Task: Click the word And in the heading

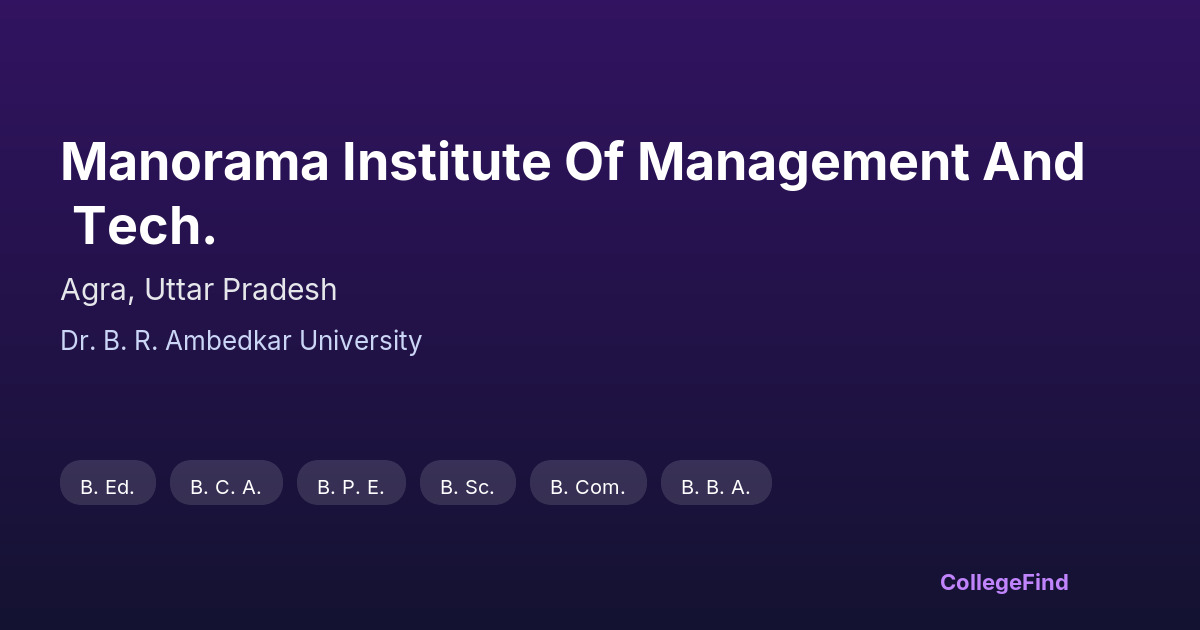Action: (1034, 162)
